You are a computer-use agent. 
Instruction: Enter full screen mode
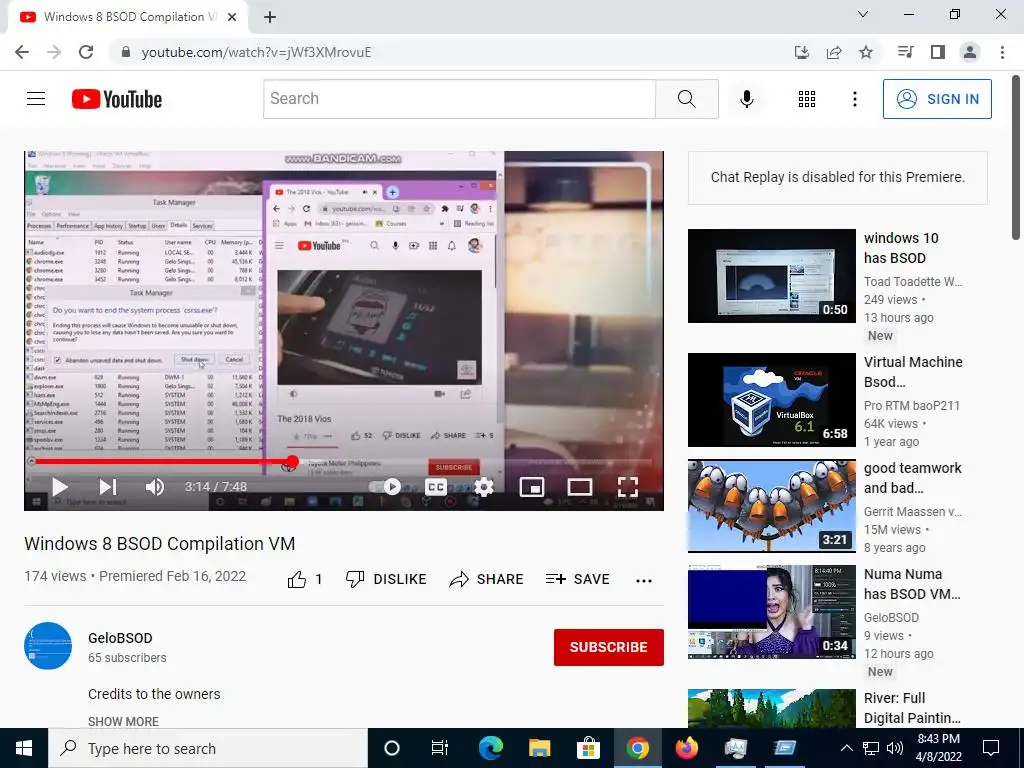[628, 487]
